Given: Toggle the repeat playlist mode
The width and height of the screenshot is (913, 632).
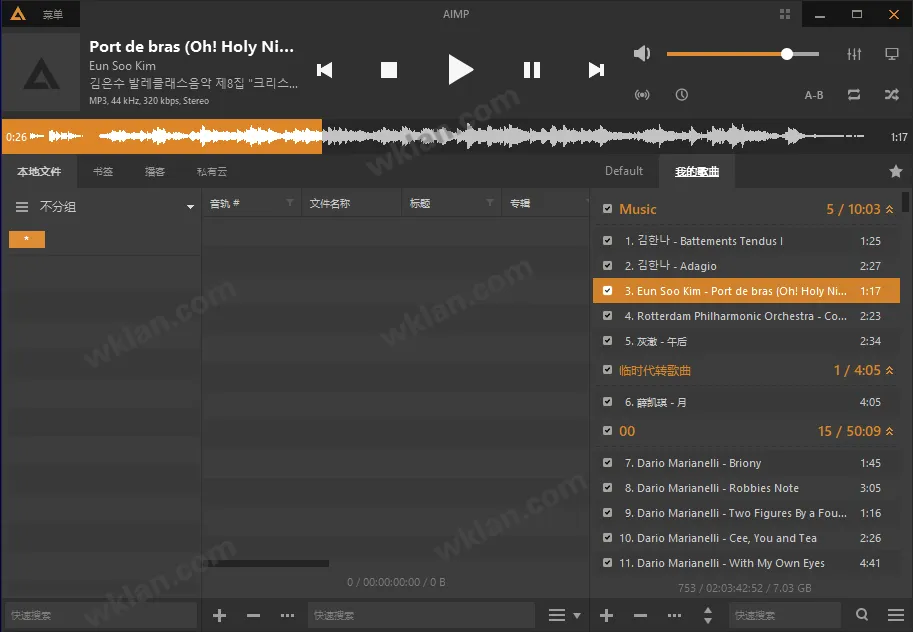Looking at the screenshot, I should [854, 94].
